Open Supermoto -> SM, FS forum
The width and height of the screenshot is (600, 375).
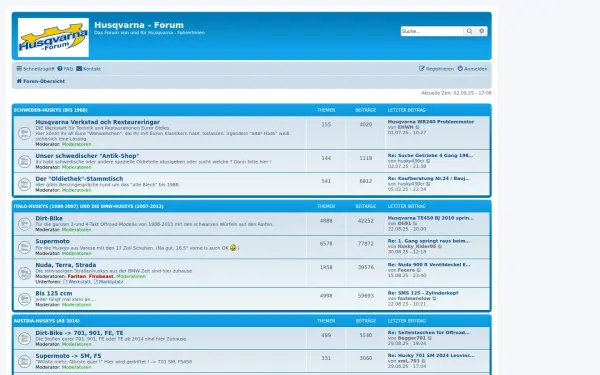[x=68, y=356]
